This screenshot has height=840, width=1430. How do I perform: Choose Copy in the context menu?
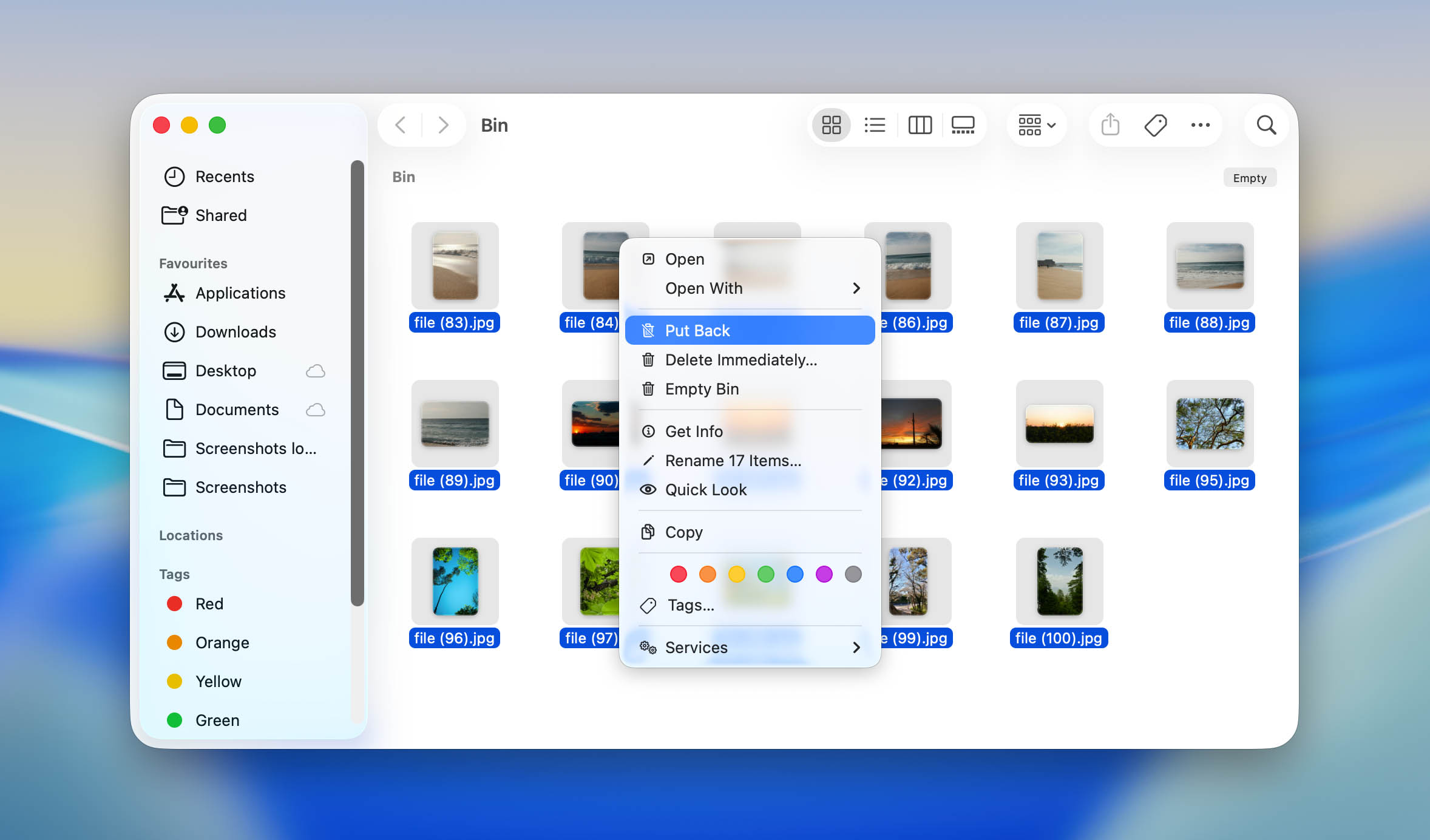click(750, 532)
